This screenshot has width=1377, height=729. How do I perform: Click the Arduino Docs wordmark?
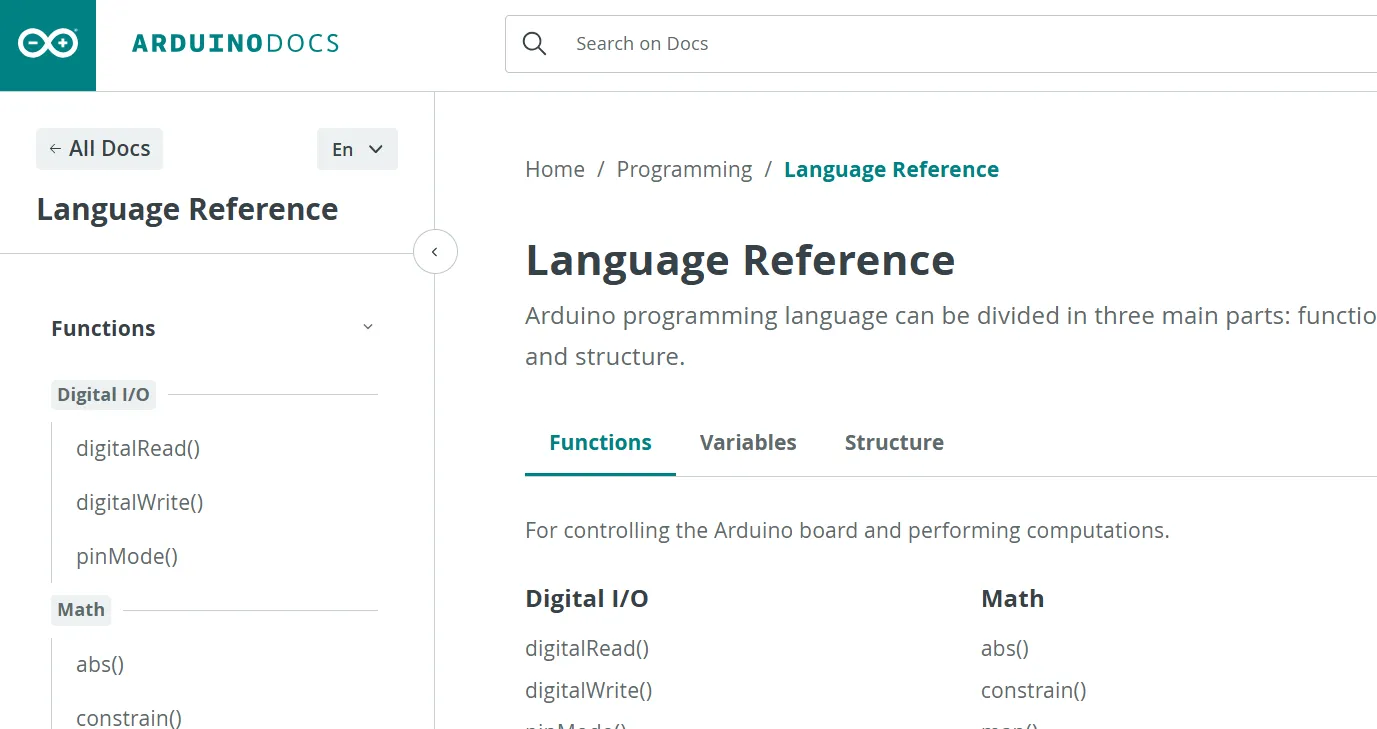point(236,44)
